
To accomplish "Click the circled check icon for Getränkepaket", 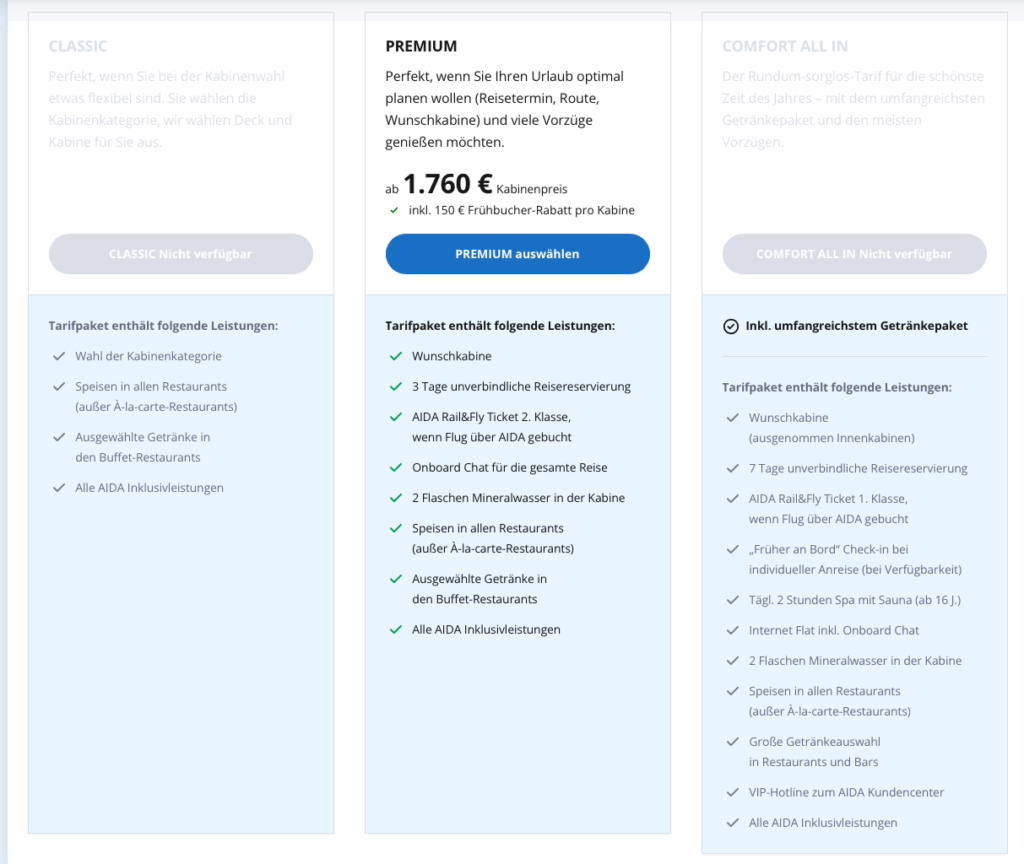I will click(731, 326).
